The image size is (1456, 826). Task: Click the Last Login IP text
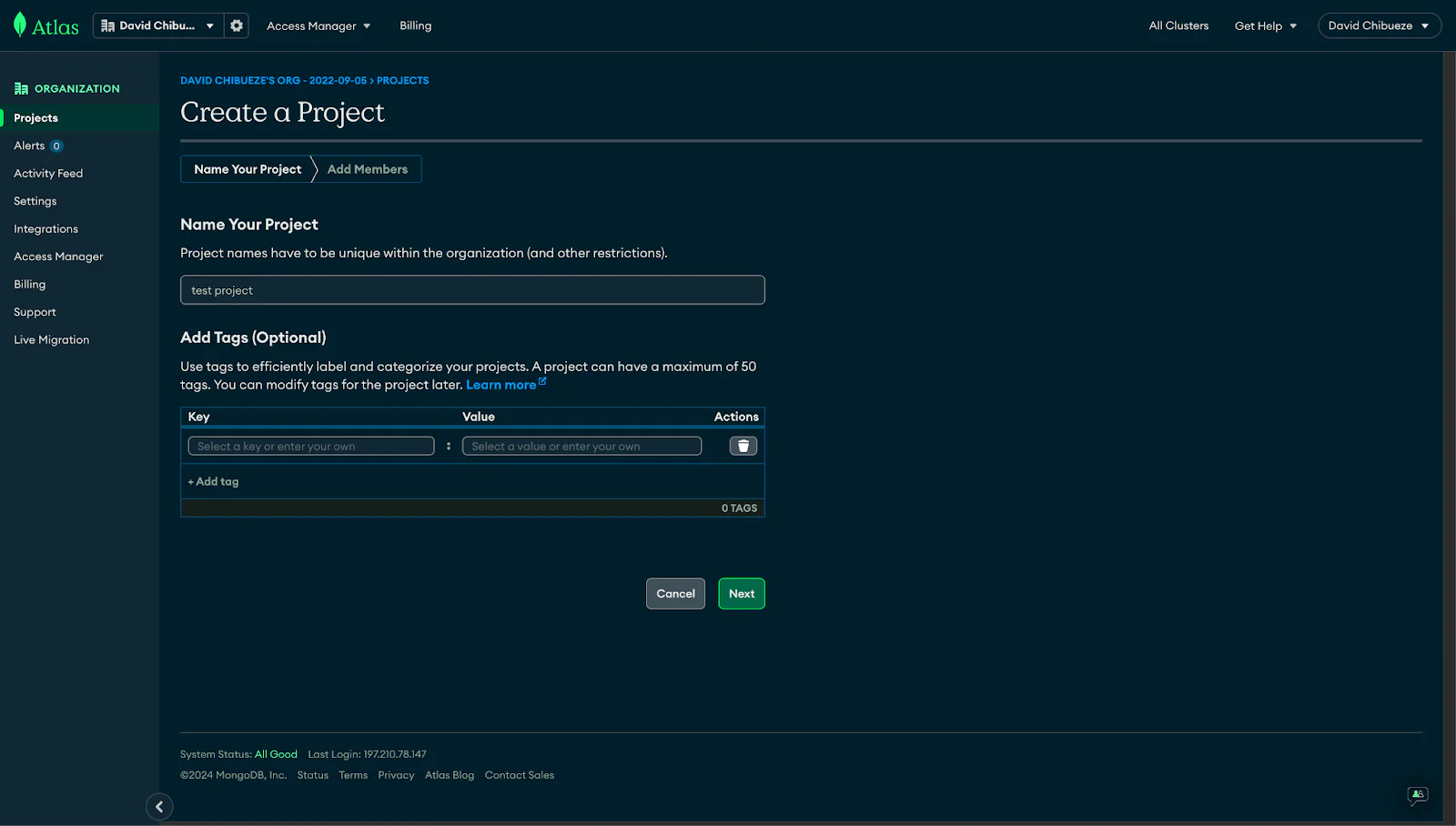coord(367,754)
